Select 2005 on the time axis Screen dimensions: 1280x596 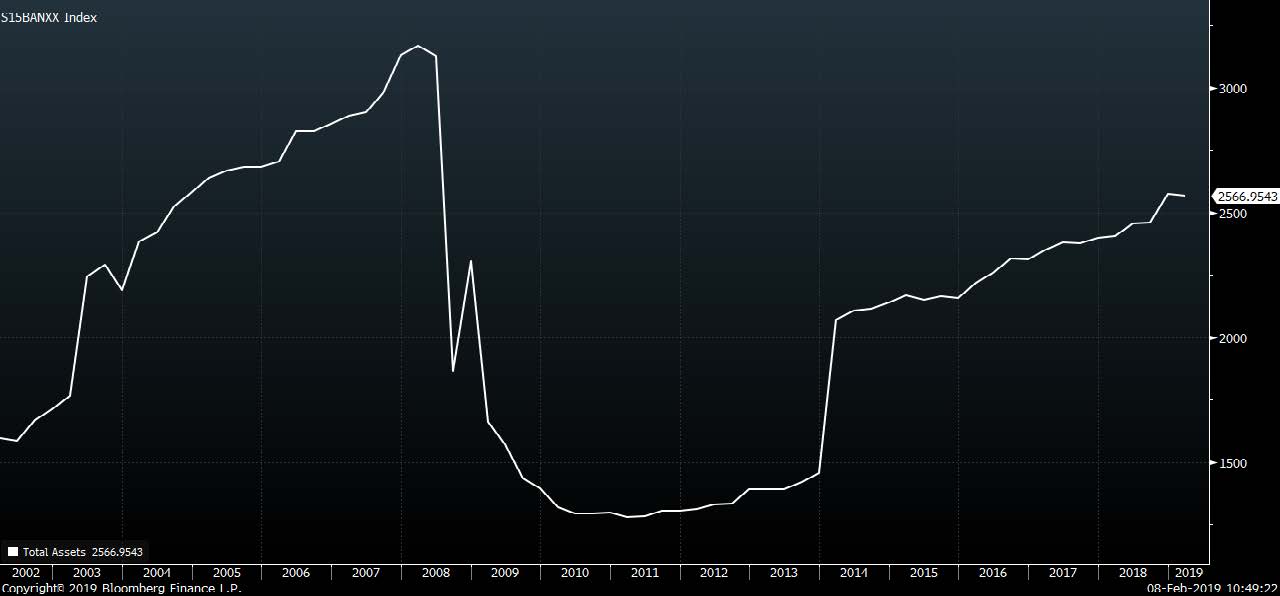pos(226,573)
